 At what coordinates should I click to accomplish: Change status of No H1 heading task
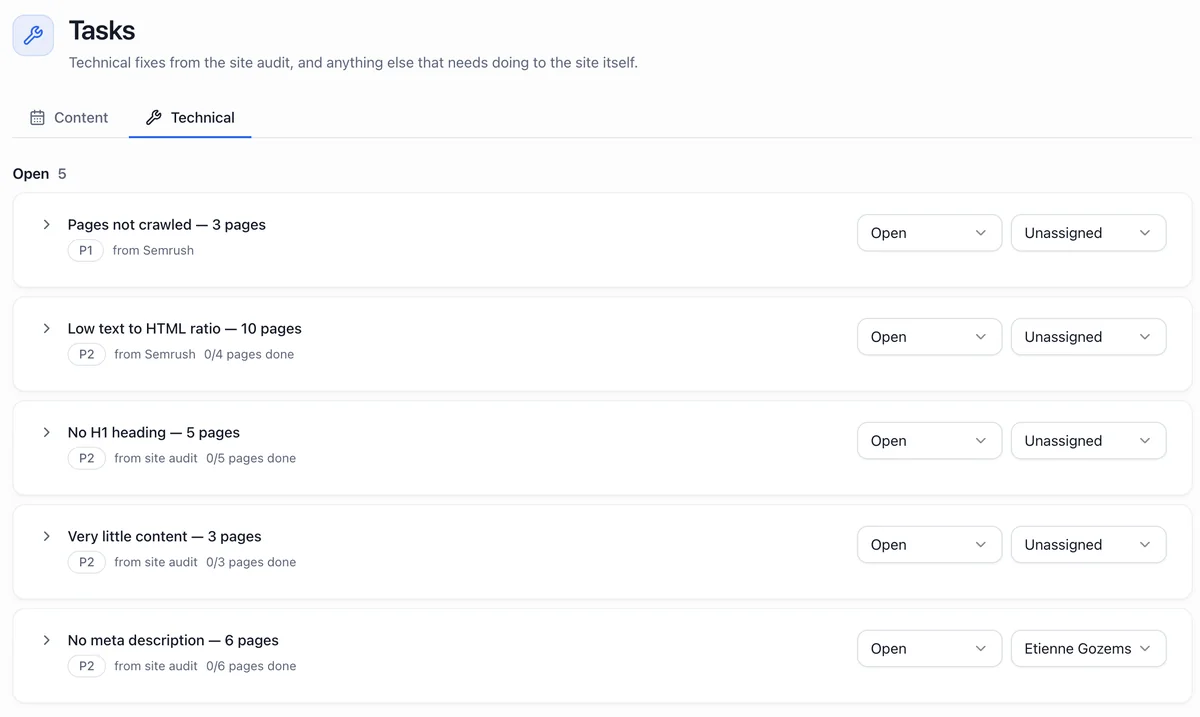pos(929,441)
